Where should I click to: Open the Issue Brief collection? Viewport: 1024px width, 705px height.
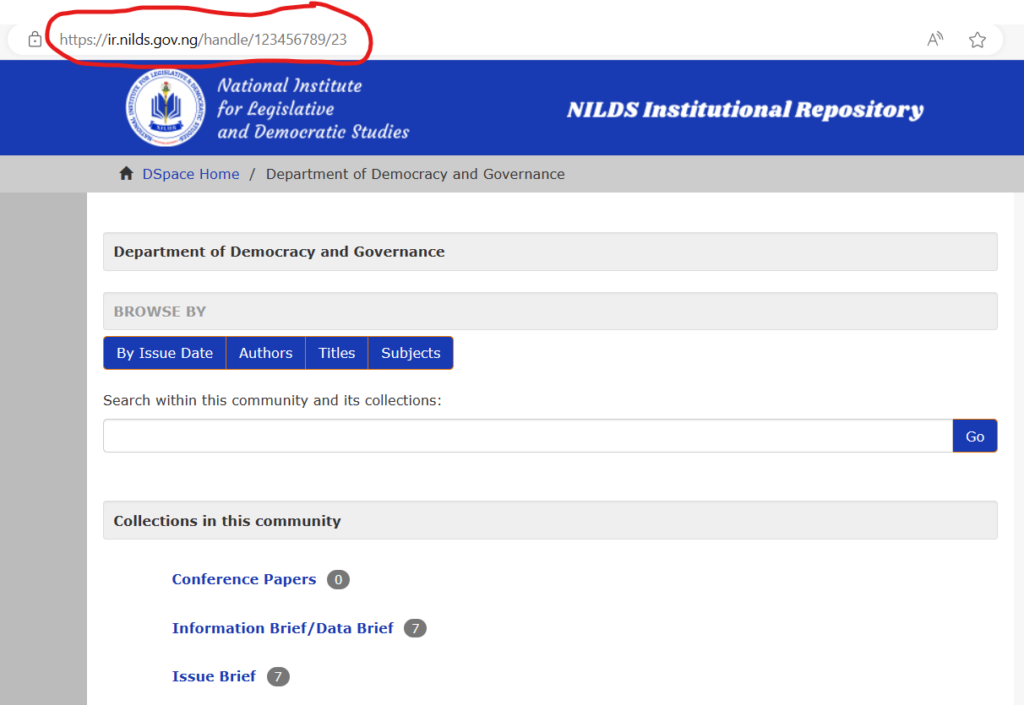214,676
